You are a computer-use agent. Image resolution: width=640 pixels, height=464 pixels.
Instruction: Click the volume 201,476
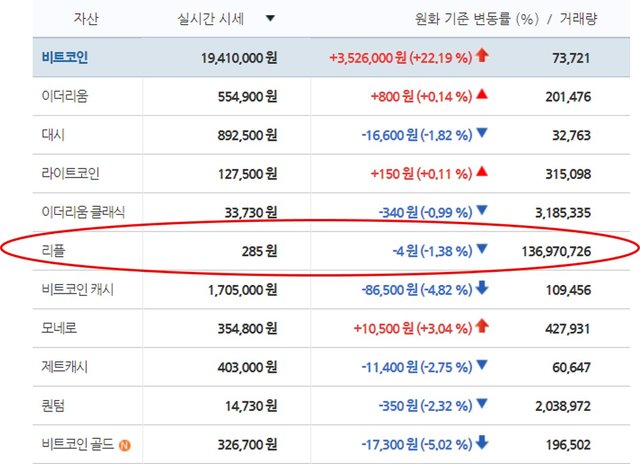coord(568,97)
